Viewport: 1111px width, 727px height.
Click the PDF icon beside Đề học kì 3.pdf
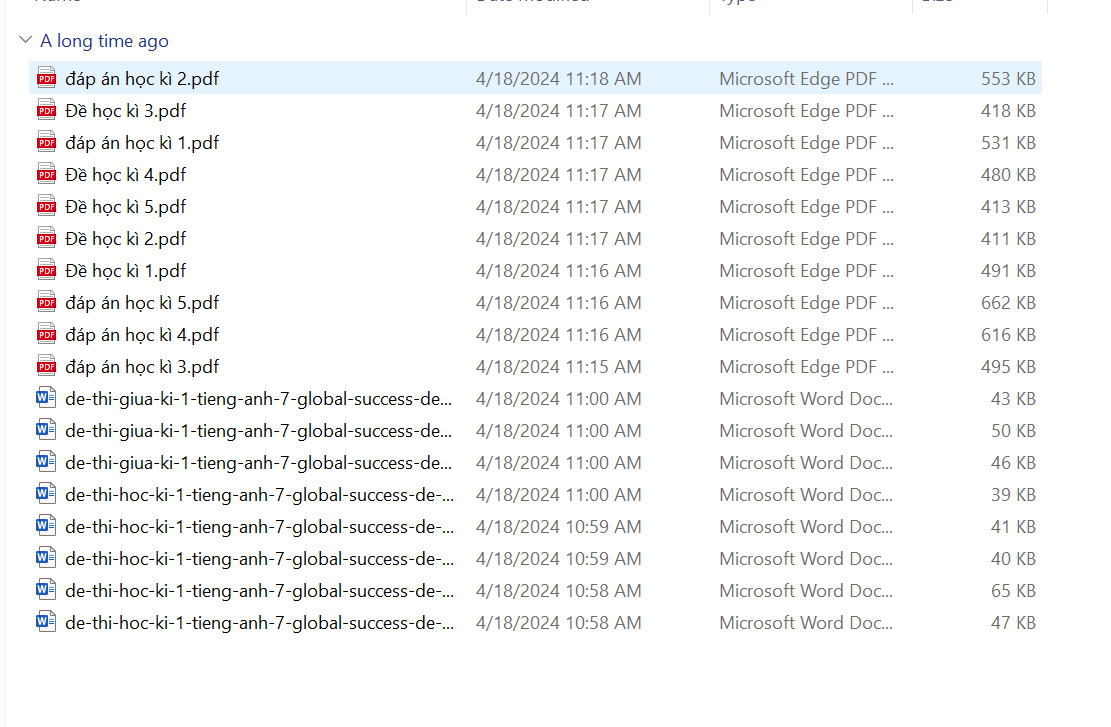[x=46, y=110]
